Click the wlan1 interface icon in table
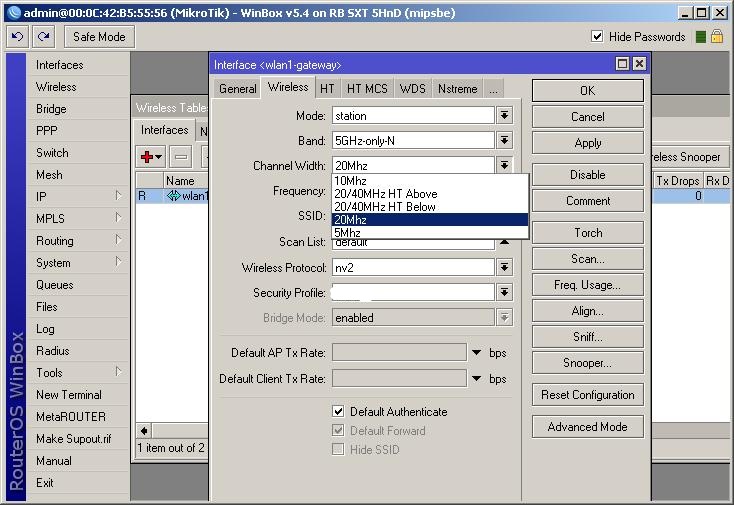The width and height of the screenshot is (734, 505). (x=174, y=196)
